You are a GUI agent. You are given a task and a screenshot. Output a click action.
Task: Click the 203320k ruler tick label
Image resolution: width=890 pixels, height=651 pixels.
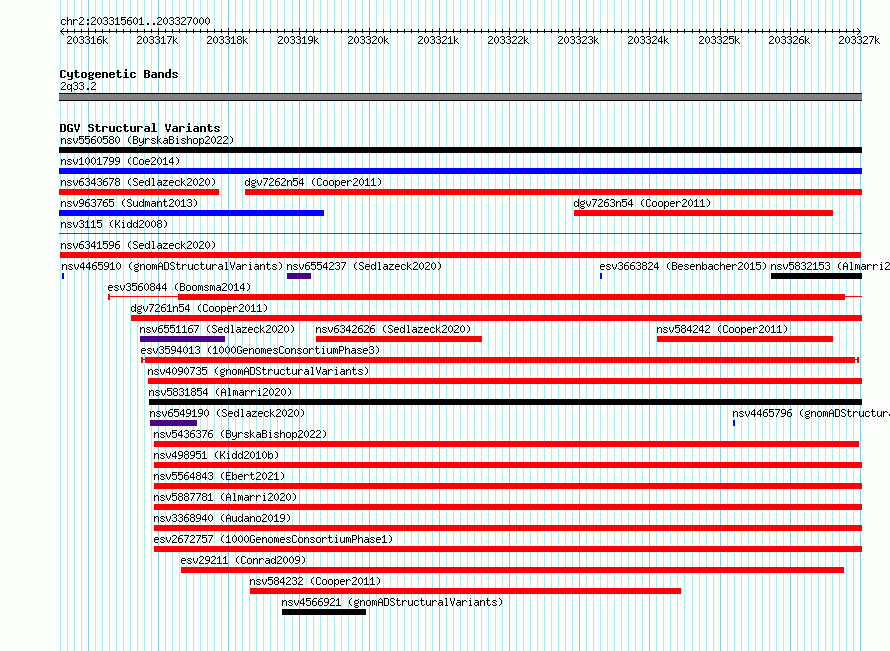click(x=368, y=40)
